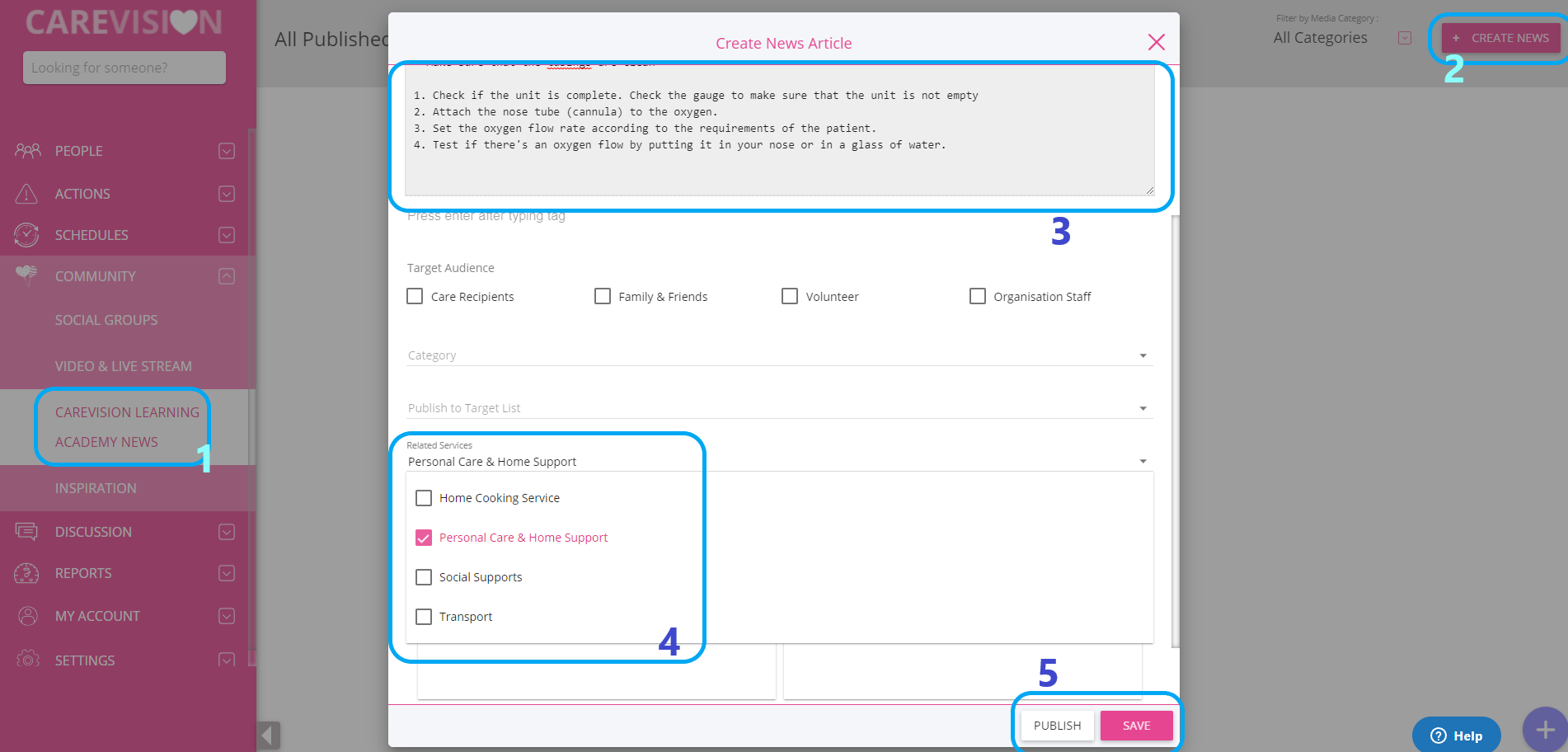Tick the Volunteer checkbox
The height and width of the screenshot is (752, 1568).
tap(790, 296)
